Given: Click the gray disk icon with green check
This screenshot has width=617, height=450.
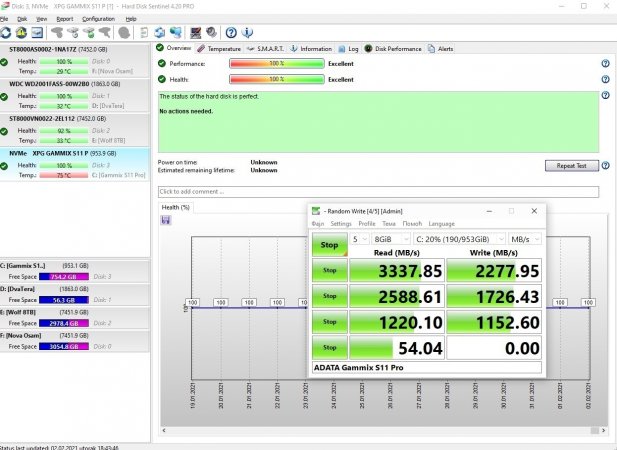Looking at the screenshot, I should pos(89,33).
